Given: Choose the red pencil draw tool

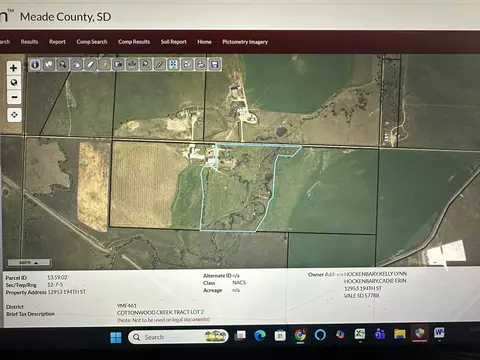Looking at the screenshot, I should click(160, 64).
